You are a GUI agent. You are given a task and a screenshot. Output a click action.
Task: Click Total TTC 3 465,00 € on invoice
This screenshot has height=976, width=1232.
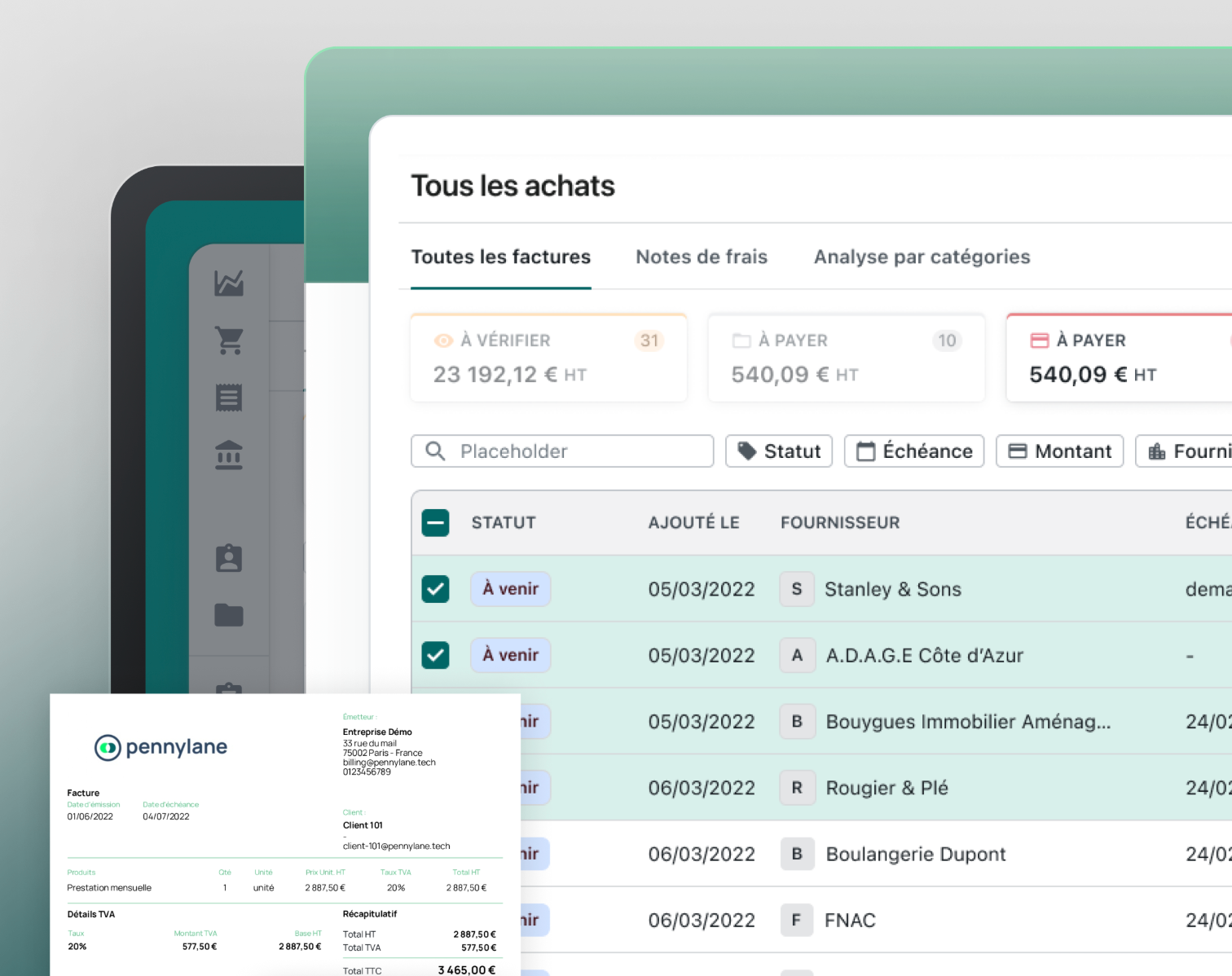(x=419, y=970)
